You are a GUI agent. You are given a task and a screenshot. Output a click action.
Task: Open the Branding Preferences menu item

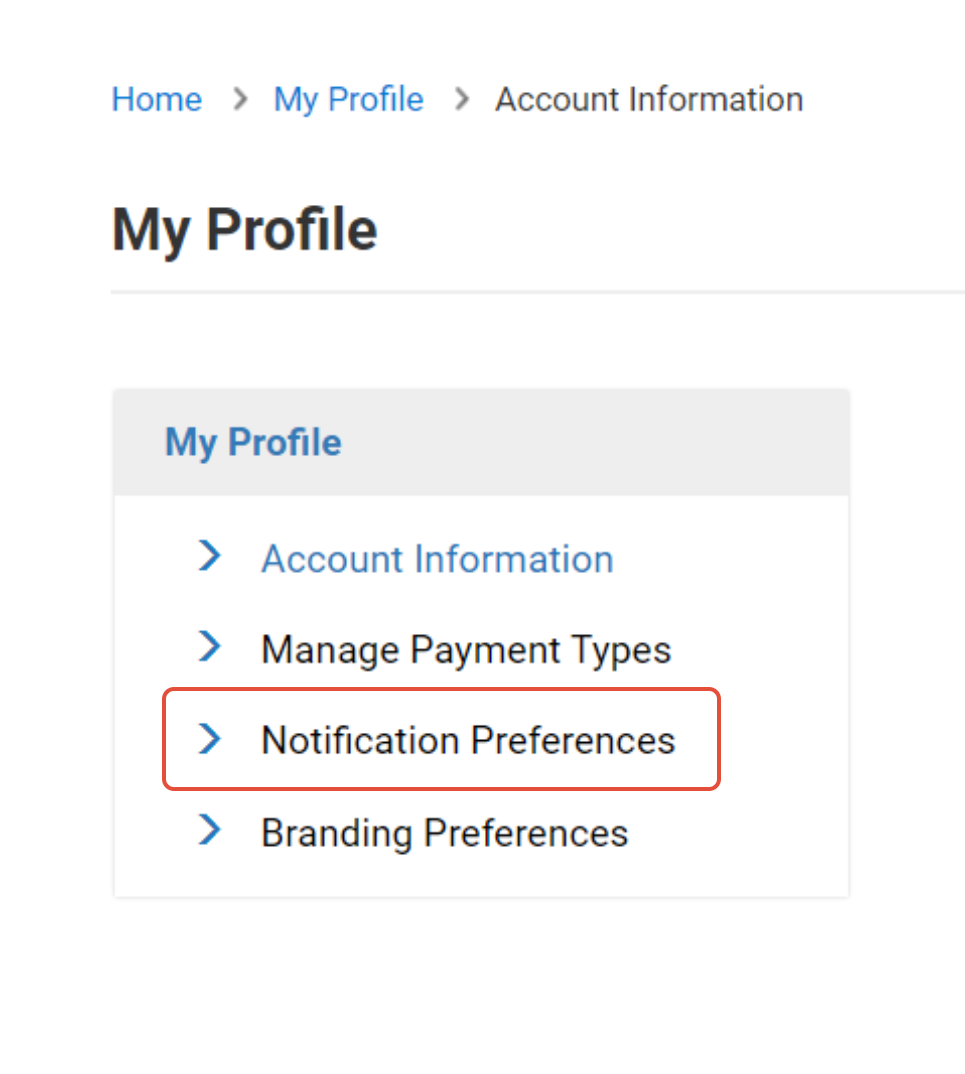(444, 833)
